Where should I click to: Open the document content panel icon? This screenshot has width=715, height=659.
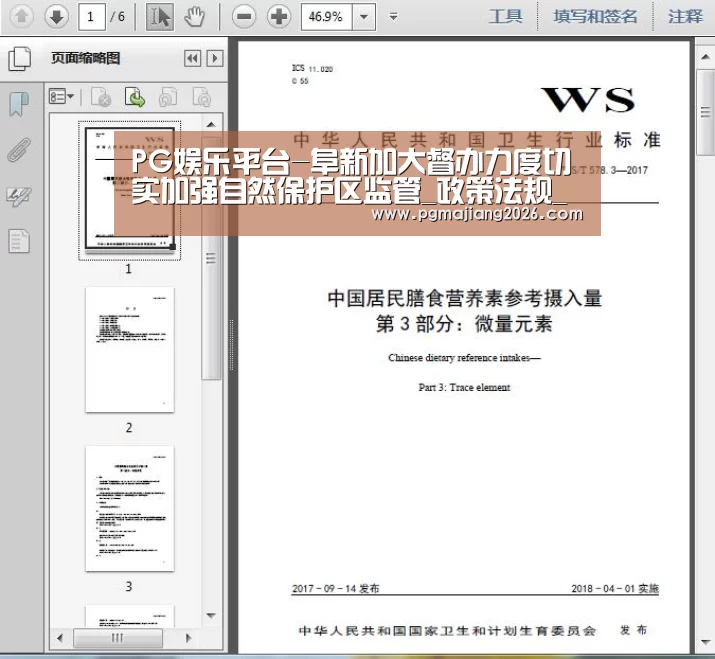[x=19, y=240]
